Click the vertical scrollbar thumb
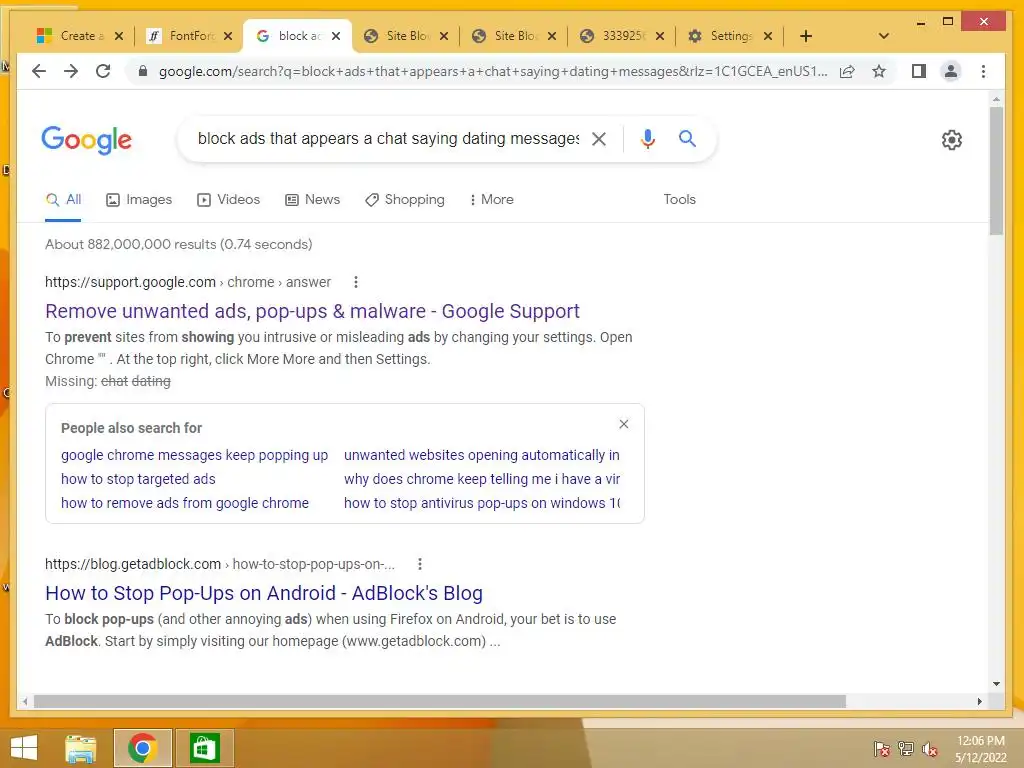 [996, 170]
